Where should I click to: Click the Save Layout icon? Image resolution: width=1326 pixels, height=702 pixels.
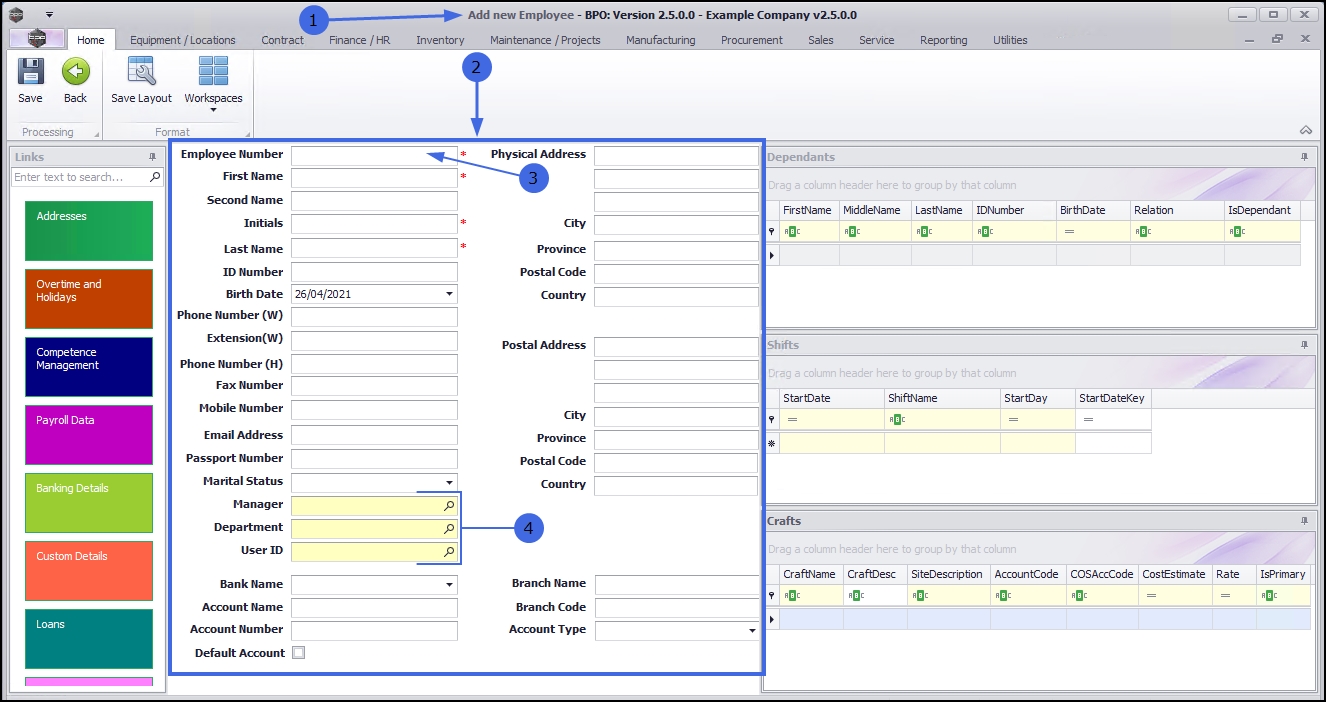coord(141,72)
